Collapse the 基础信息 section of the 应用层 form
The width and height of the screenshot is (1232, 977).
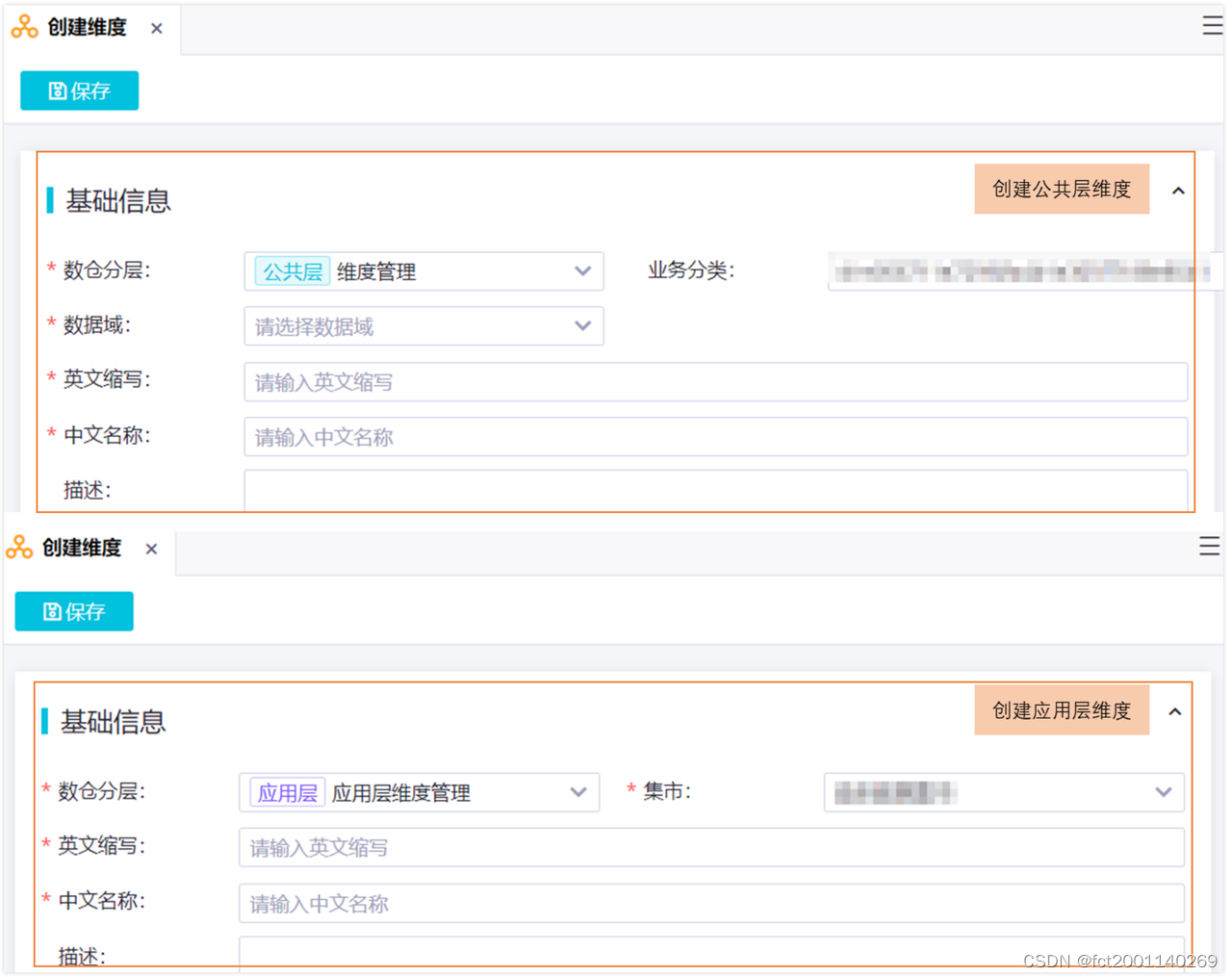(1175, 712)
